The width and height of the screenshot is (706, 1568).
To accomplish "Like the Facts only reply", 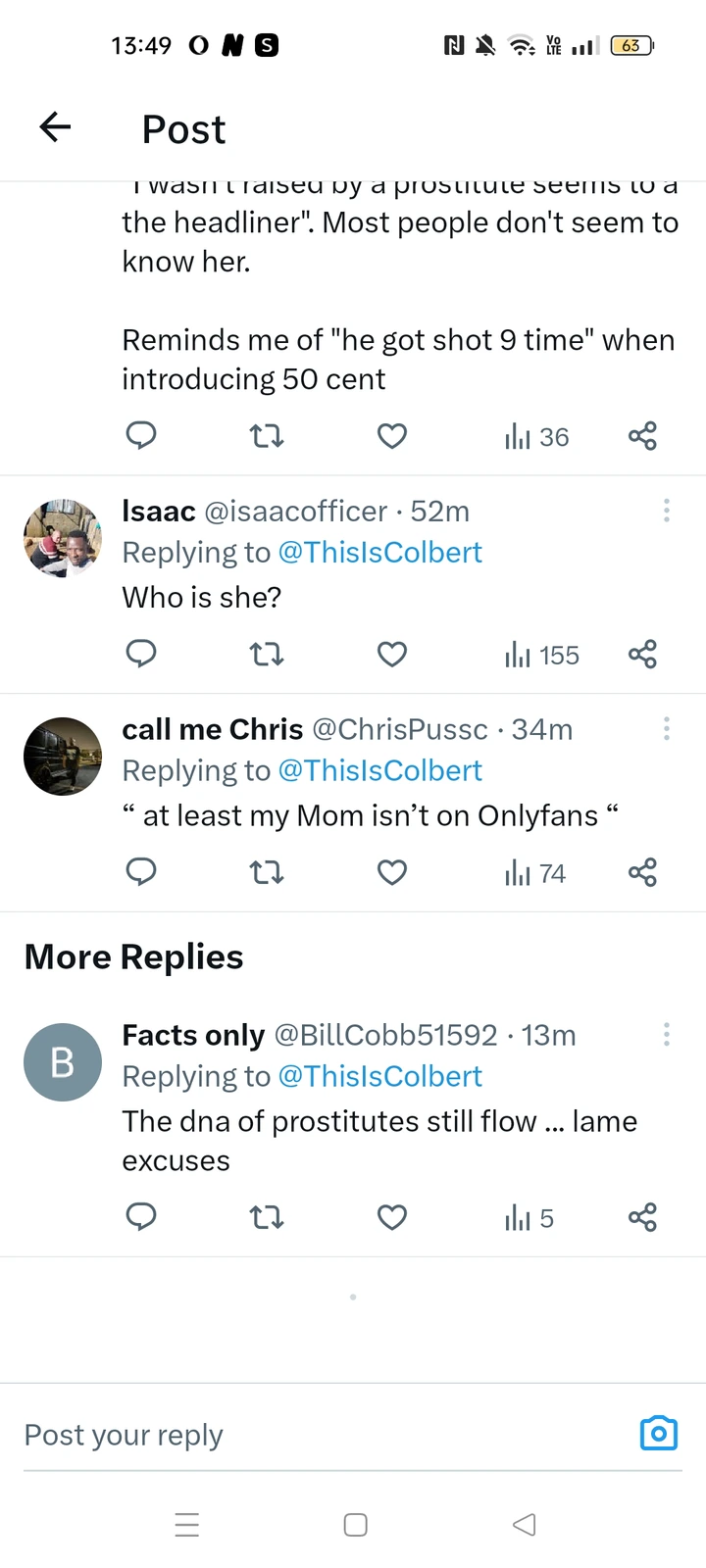I will (x=392, y=1217).
